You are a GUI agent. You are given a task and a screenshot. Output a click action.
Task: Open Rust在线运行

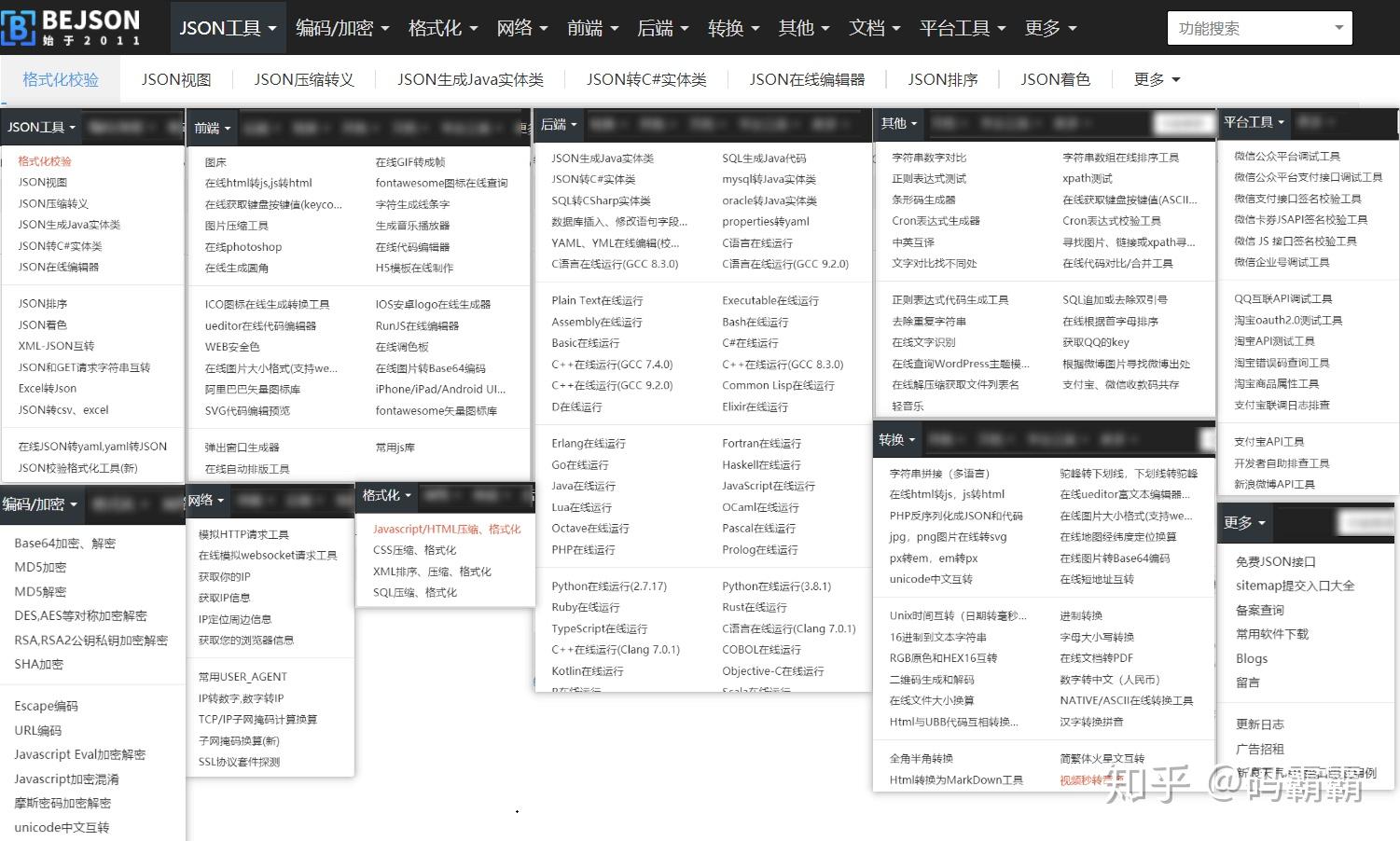(754, 607)
